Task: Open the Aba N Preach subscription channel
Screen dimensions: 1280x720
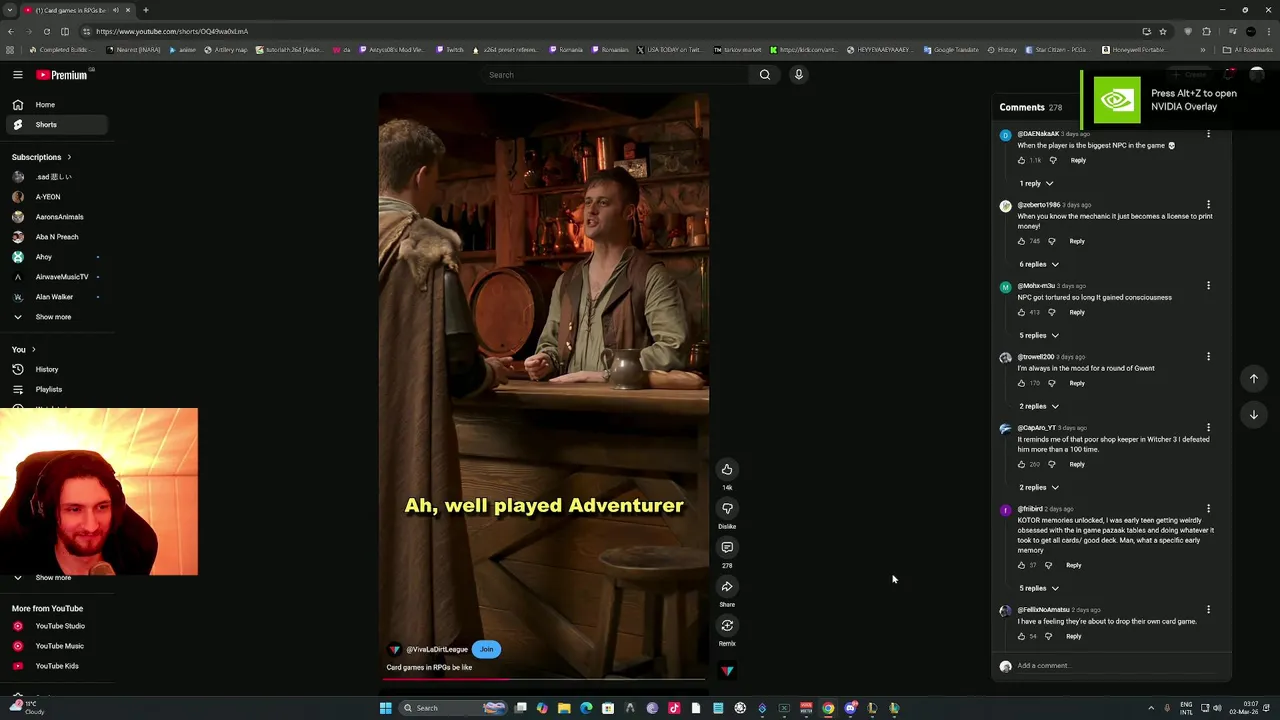Action: click(x=55, y=237)
